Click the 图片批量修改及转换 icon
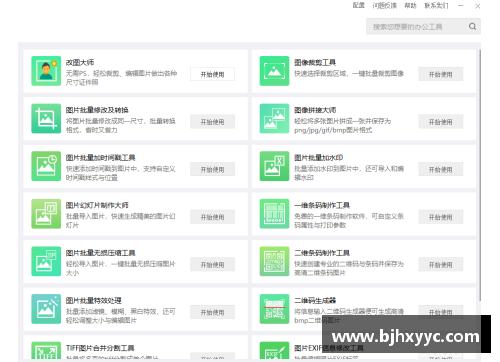The image size is (500, 362). tap(46, 119)
